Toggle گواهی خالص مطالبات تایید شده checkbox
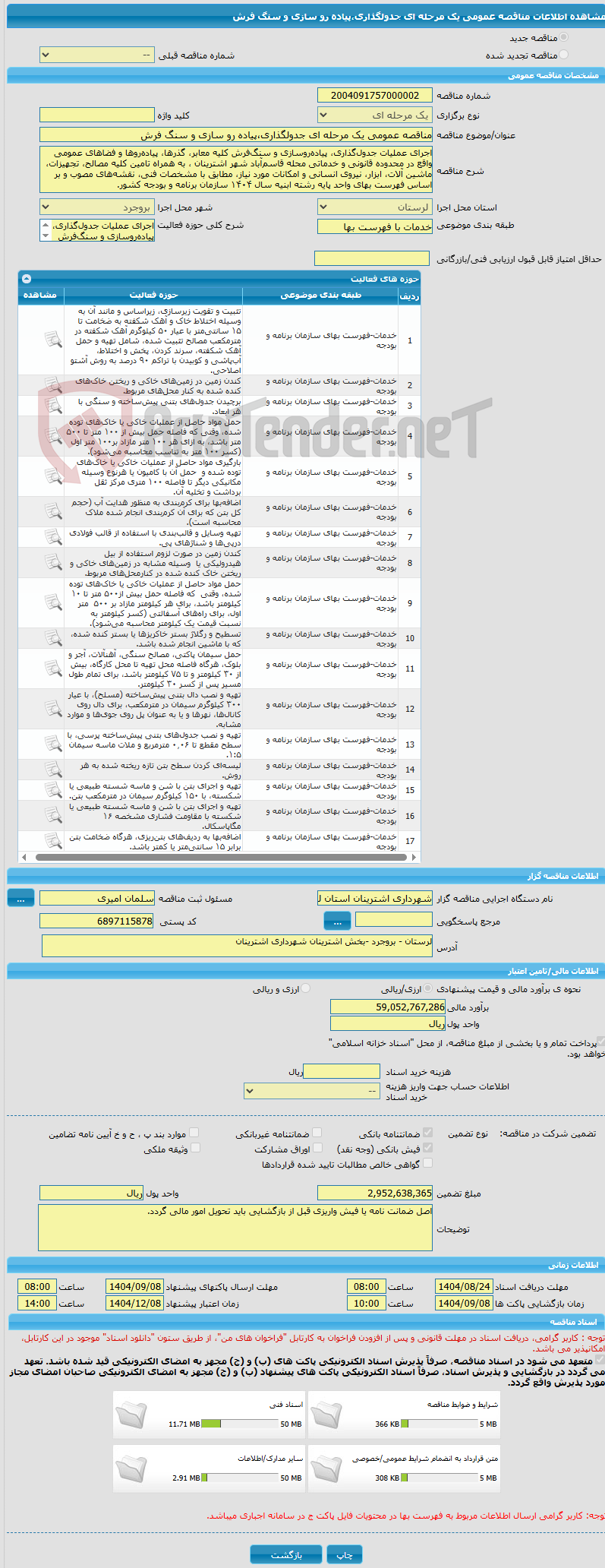The height and width of the screenshot is (1568, 605). click(427, 1163)
